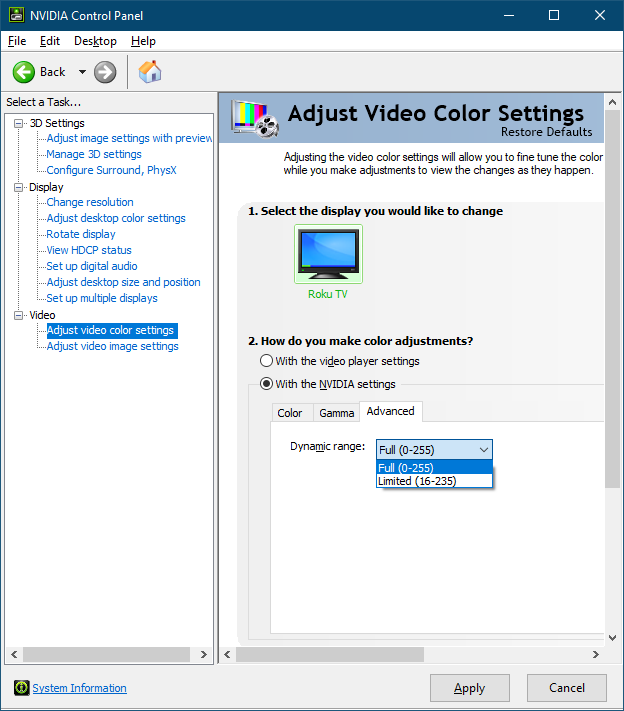
Task: Open the System Information link
Action: (x=79, y=688)
